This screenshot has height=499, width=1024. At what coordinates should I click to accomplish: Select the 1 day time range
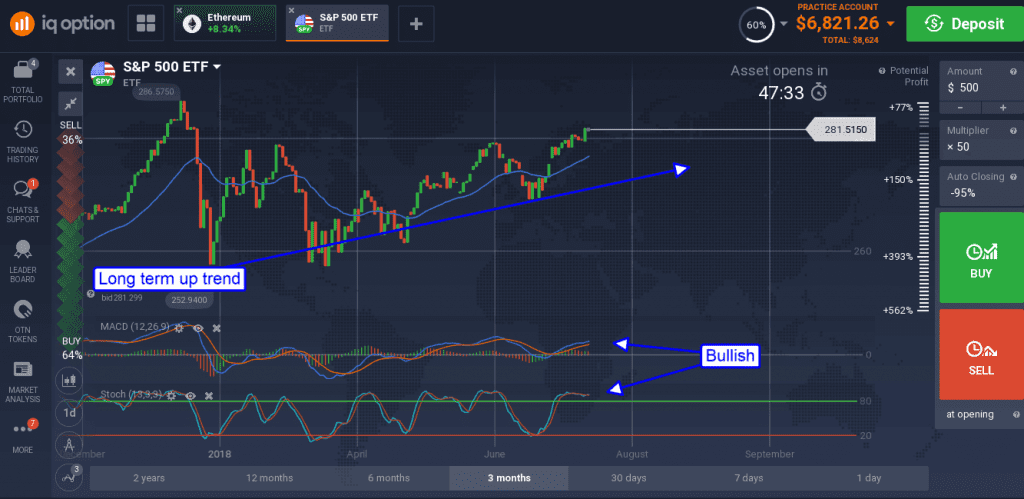pyautogui.click(x=869, y=478)
